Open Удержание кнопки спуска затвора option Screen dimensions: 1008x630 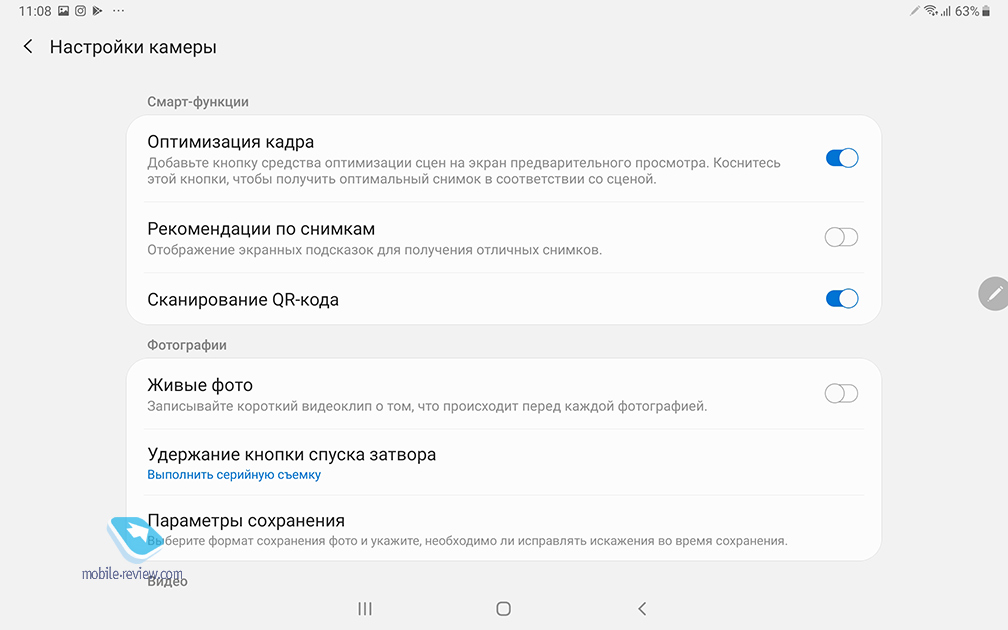(503, 463)
